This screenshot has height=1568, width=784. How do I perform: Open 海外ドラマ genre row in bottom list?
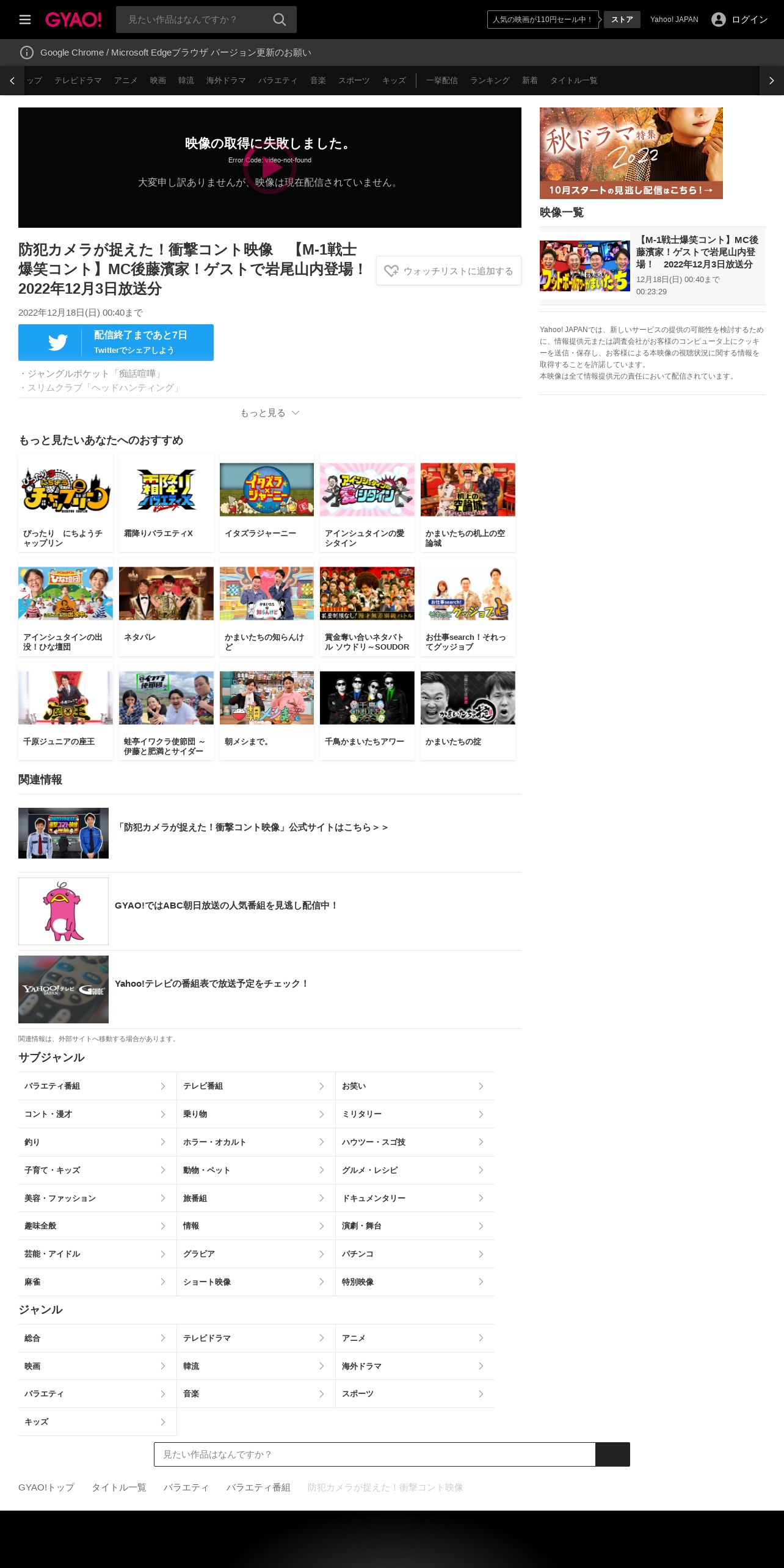tap(415, 1366)
